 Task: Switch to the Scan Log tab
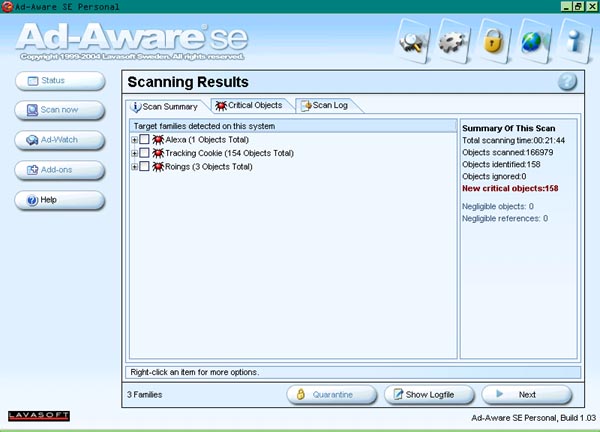tap(326, 105)
